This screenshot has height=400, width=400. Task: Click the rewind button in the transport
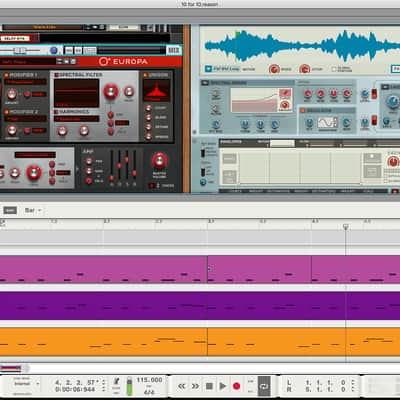coord(182,386)
